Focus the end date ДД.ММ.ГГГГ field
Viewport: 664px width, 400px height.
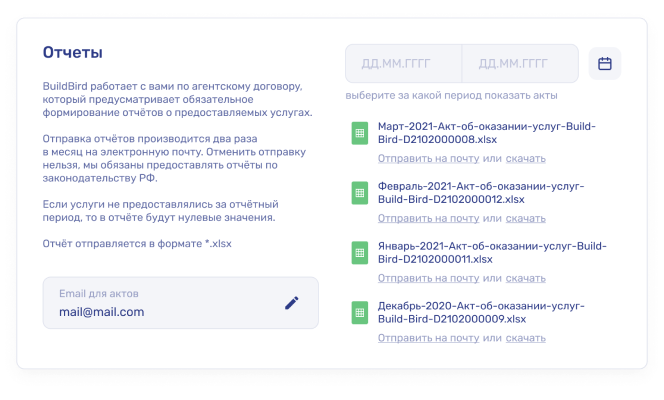pyautogui.click(x=519, y=64)
